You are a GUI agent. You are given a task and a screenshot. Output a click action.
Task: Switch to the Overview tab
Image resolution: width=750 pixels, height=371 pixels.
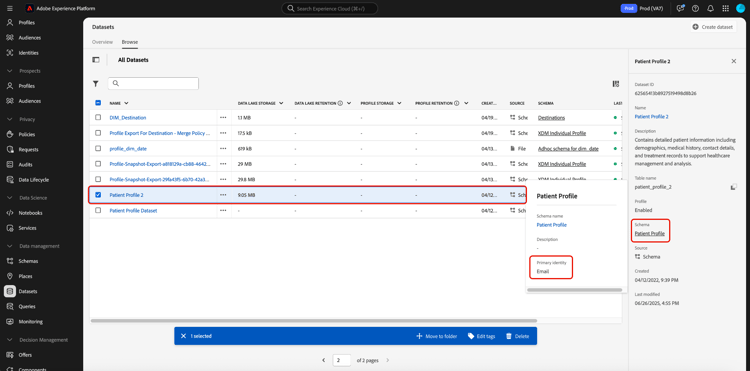click(x=102, y=42)
